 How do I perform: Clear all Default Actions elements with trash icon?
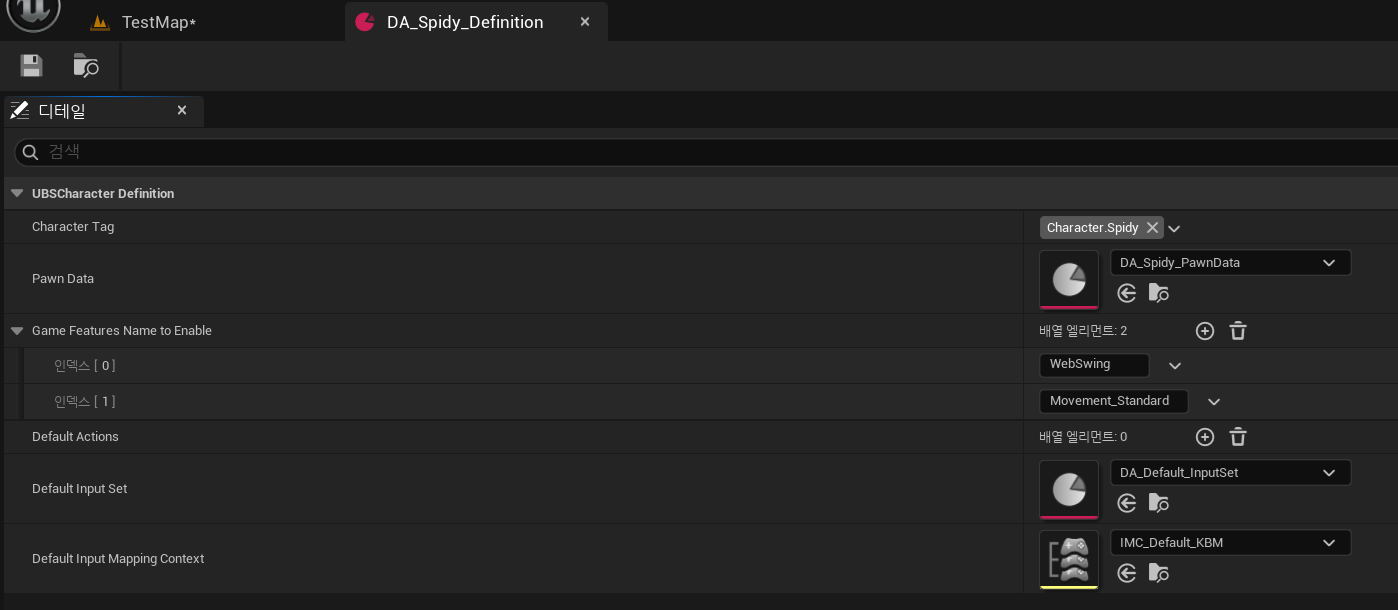click(1238, 437)
